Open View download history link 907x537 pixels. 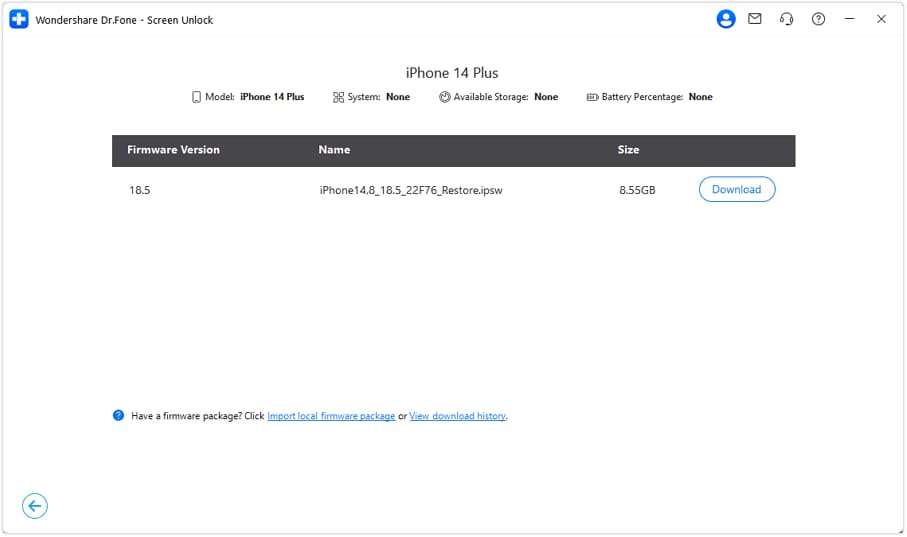pyautogui.click(x=458, y=416)
